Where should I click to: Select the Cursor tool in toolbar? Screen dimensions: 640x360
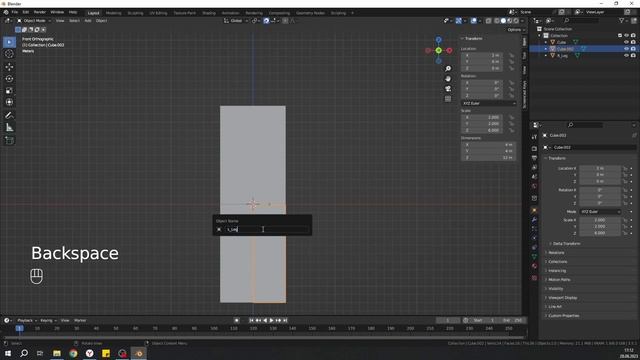(x=9, y=54)
